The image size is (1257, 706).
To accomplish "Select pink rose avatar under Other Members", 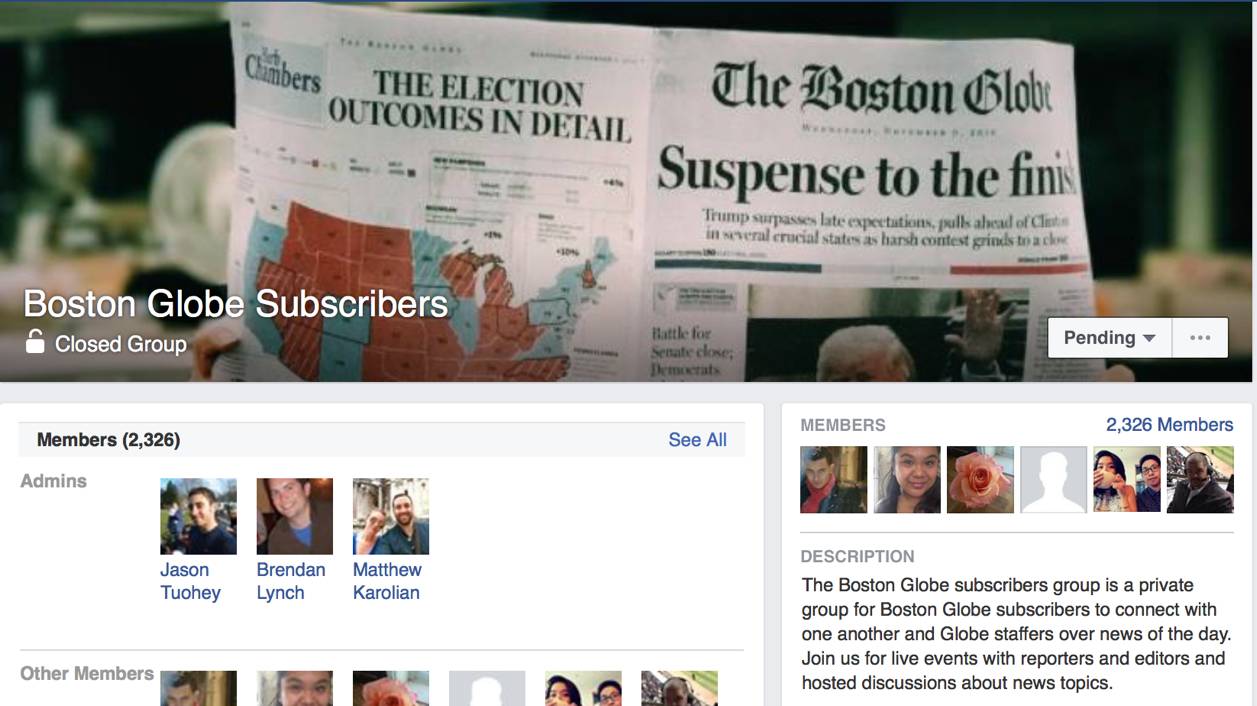I will click(x=390, y=688).
